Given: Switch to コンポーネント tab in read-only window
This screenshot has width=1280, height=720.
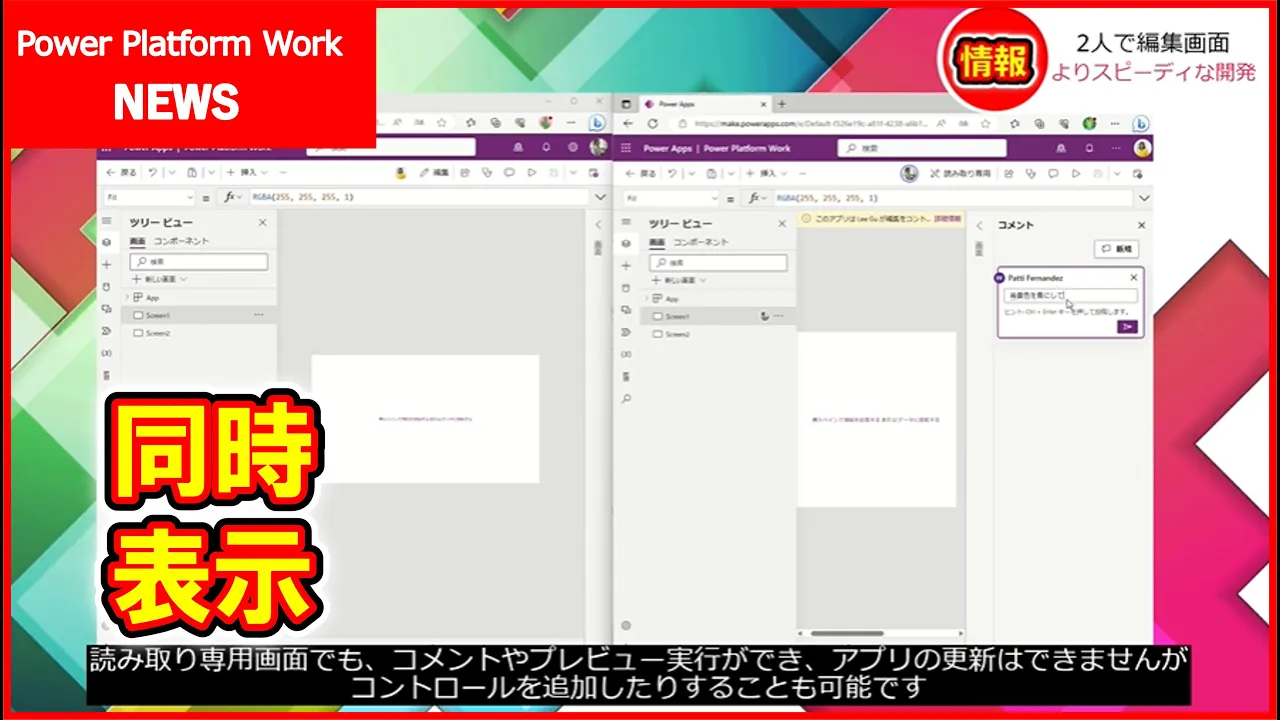Looking at the screenshot, I should [701, 242].
